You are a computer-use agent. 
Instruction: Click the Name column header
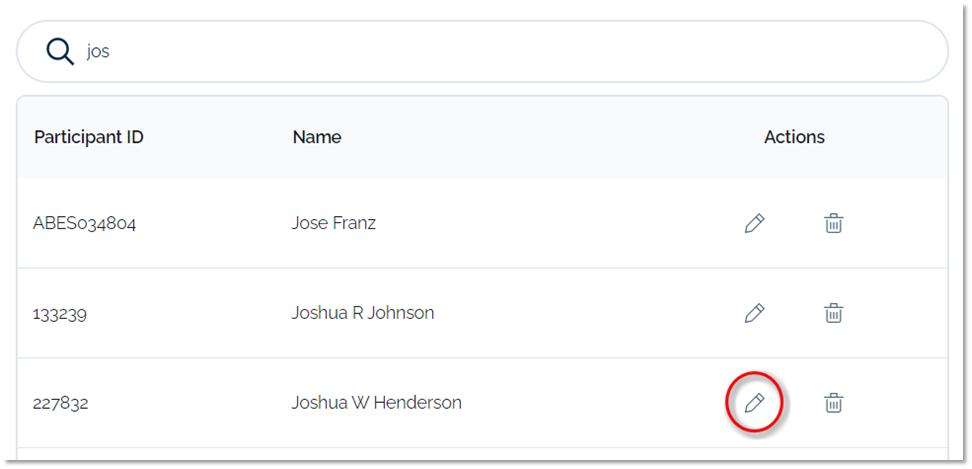coord(317,137)
